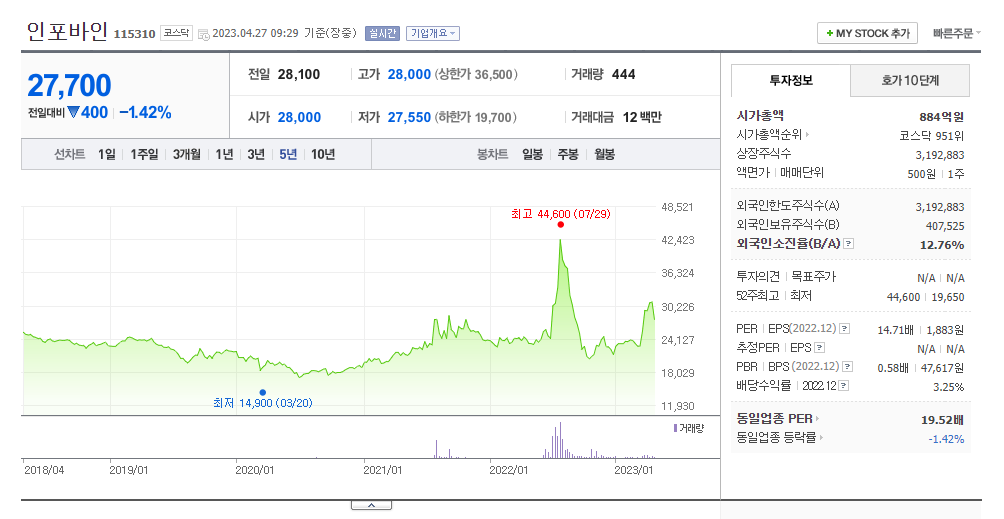
Task: Open the help icon beside PER EPS(2022.12)
Action: (845, 329)
